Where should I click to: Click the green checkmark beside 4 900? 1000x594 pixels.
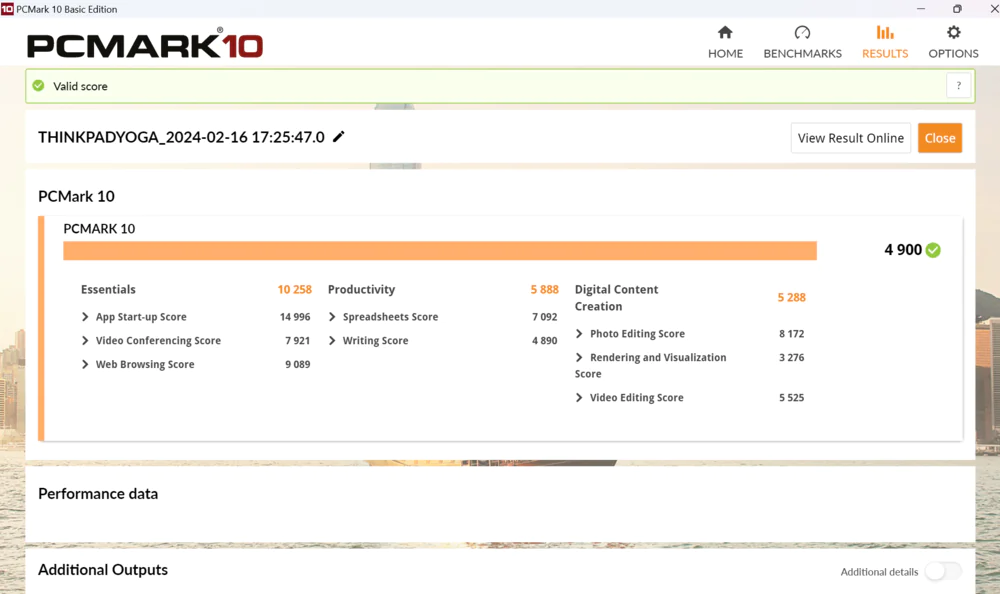933,250
